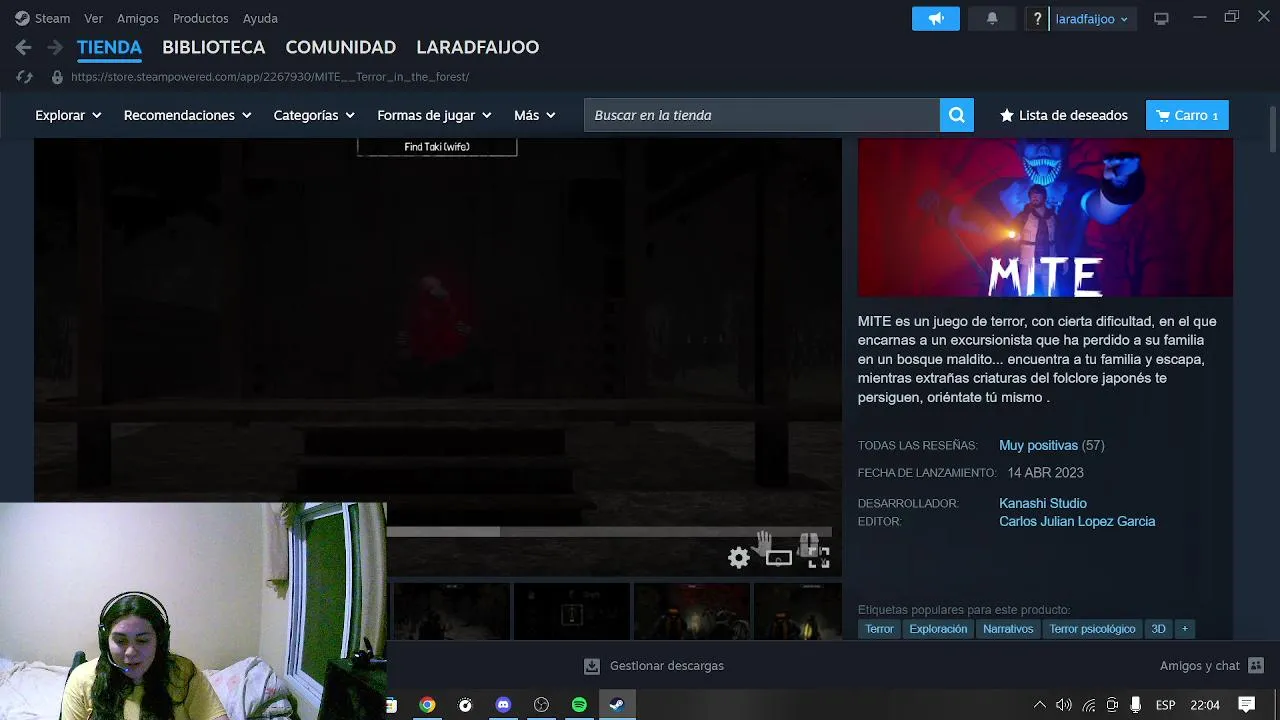This screenshot has height=720, width=1280.
Task: Open the Ayuda menu
Action: click(x=260, y=18)
